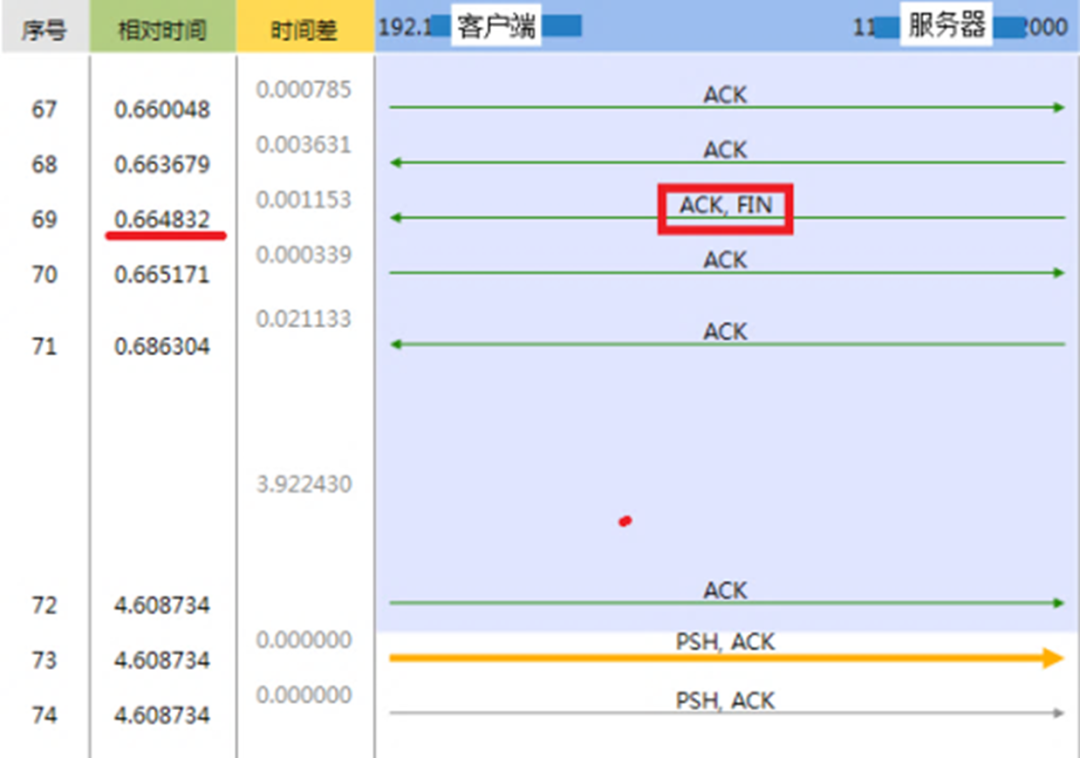1080x758 pixels.
Task: Click relative time 0.686304
Action: [x=162, y=346]
